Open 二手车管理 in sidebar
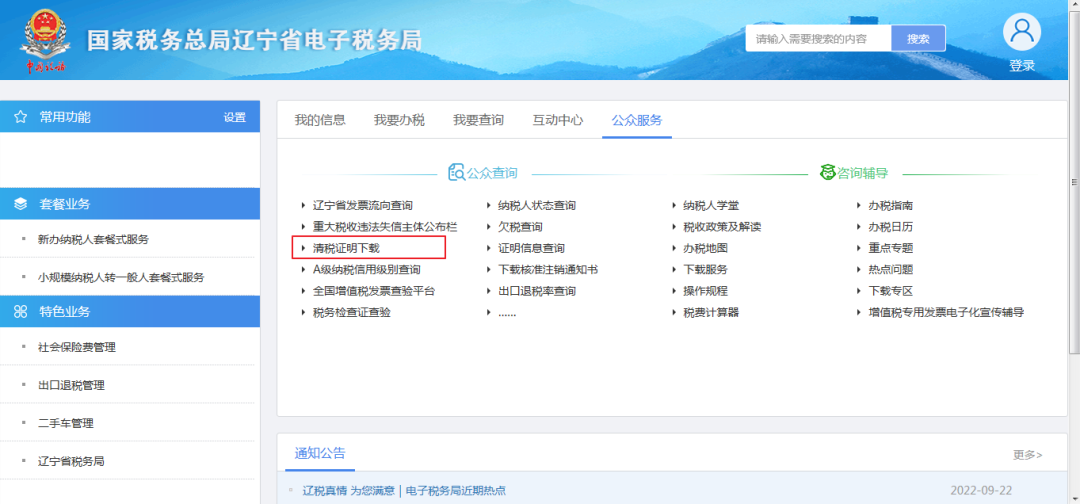This screenshot has height=504, width=1080. (x=66, y=423)
